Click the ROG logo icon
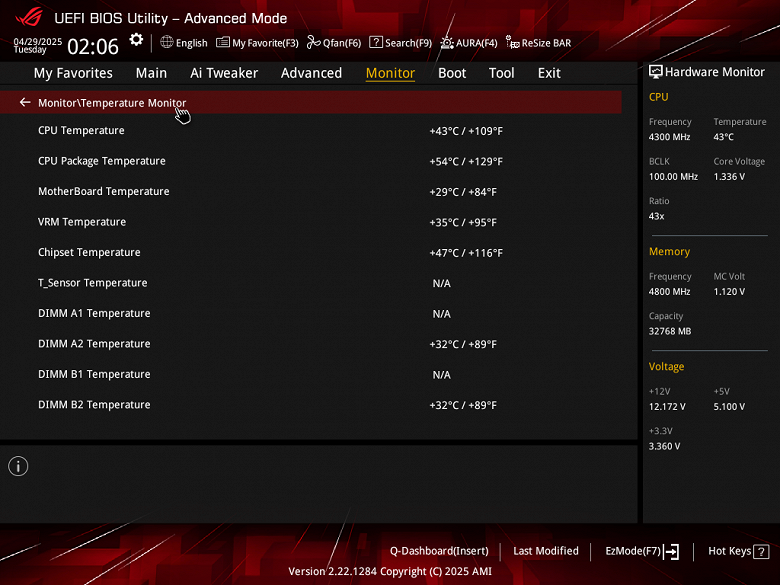 tap(29, 17)
